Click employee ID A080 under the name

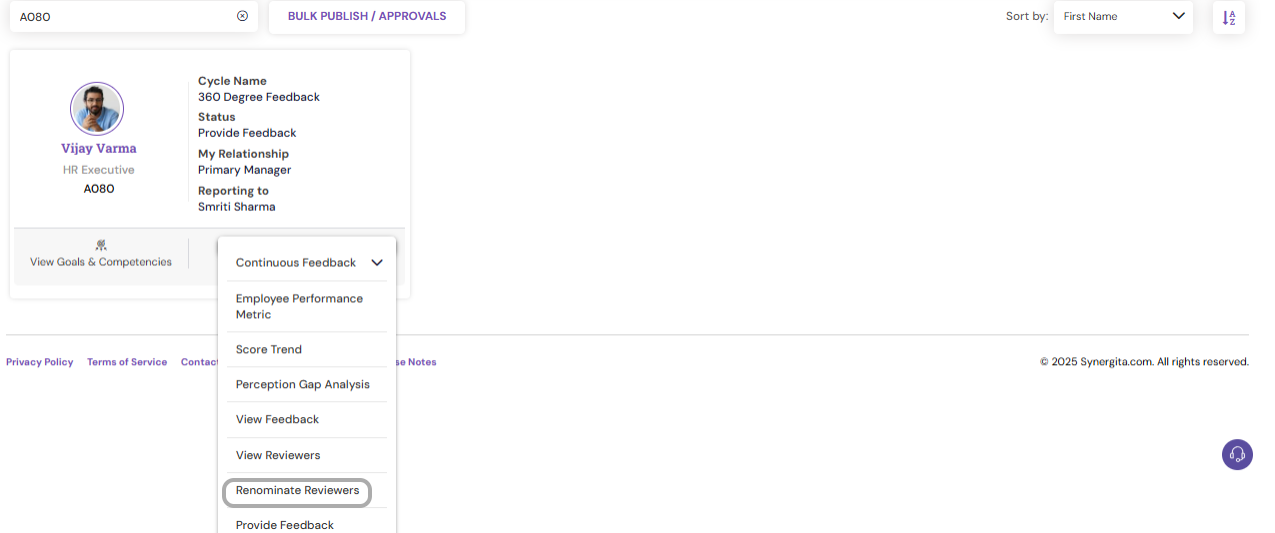[99, 188]
